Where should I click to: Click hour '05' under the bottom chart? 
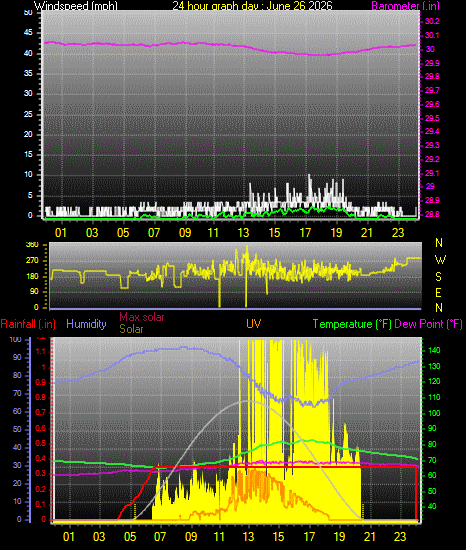pos(130,537)
